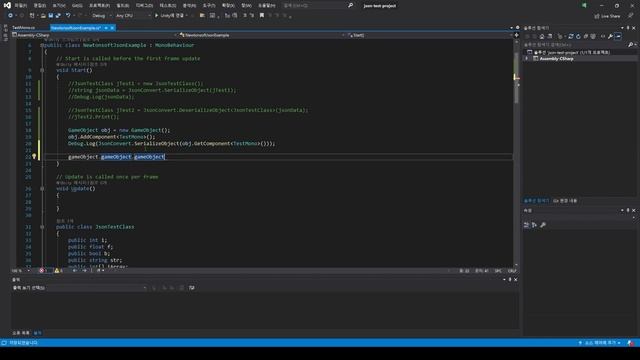Click the word wrap icon in Output toolbar
The image size is (640, 360).
point(191,288)
